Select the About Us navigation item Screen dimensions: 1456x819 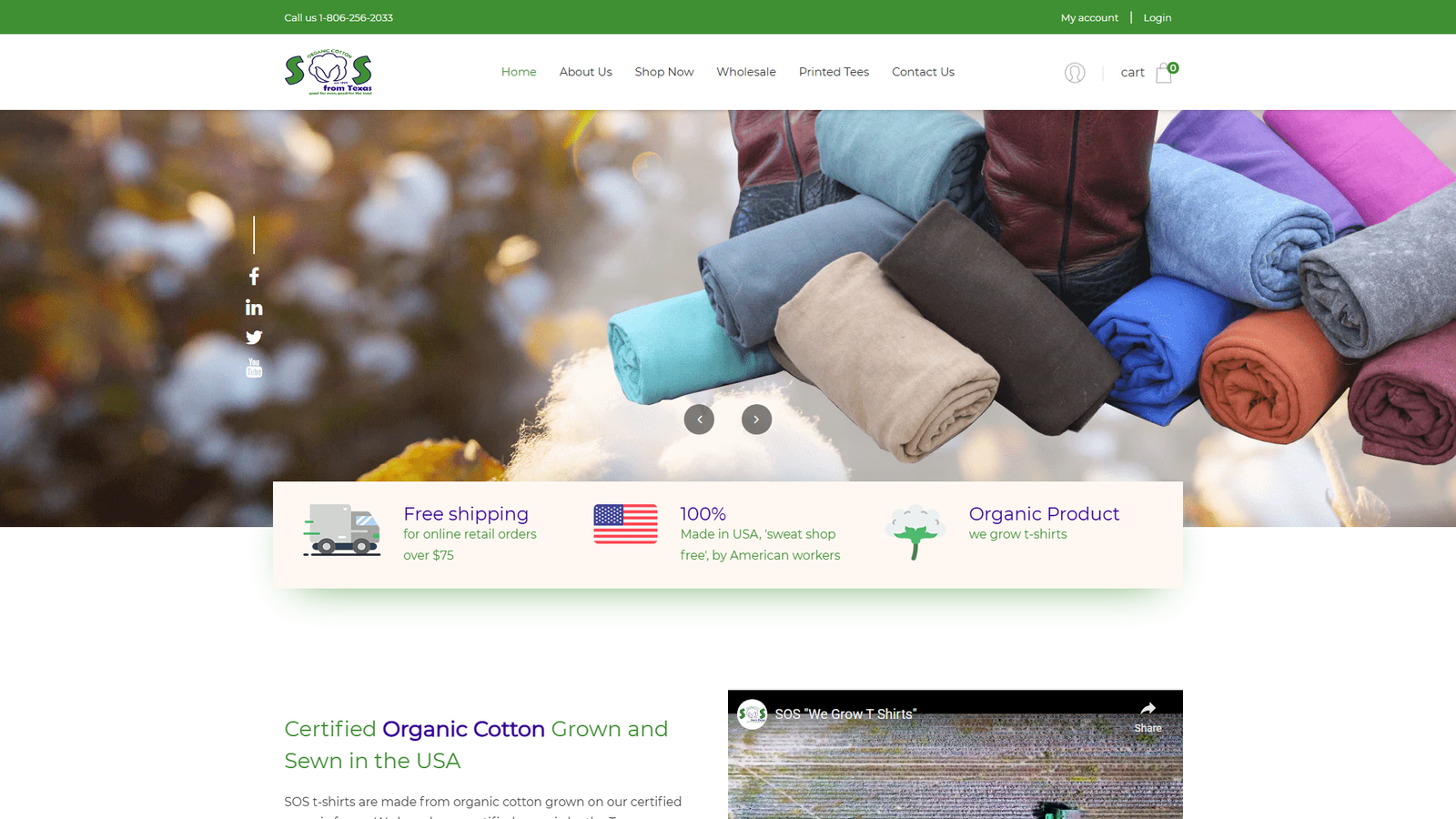pyautogui.click(x=585, y=72)
